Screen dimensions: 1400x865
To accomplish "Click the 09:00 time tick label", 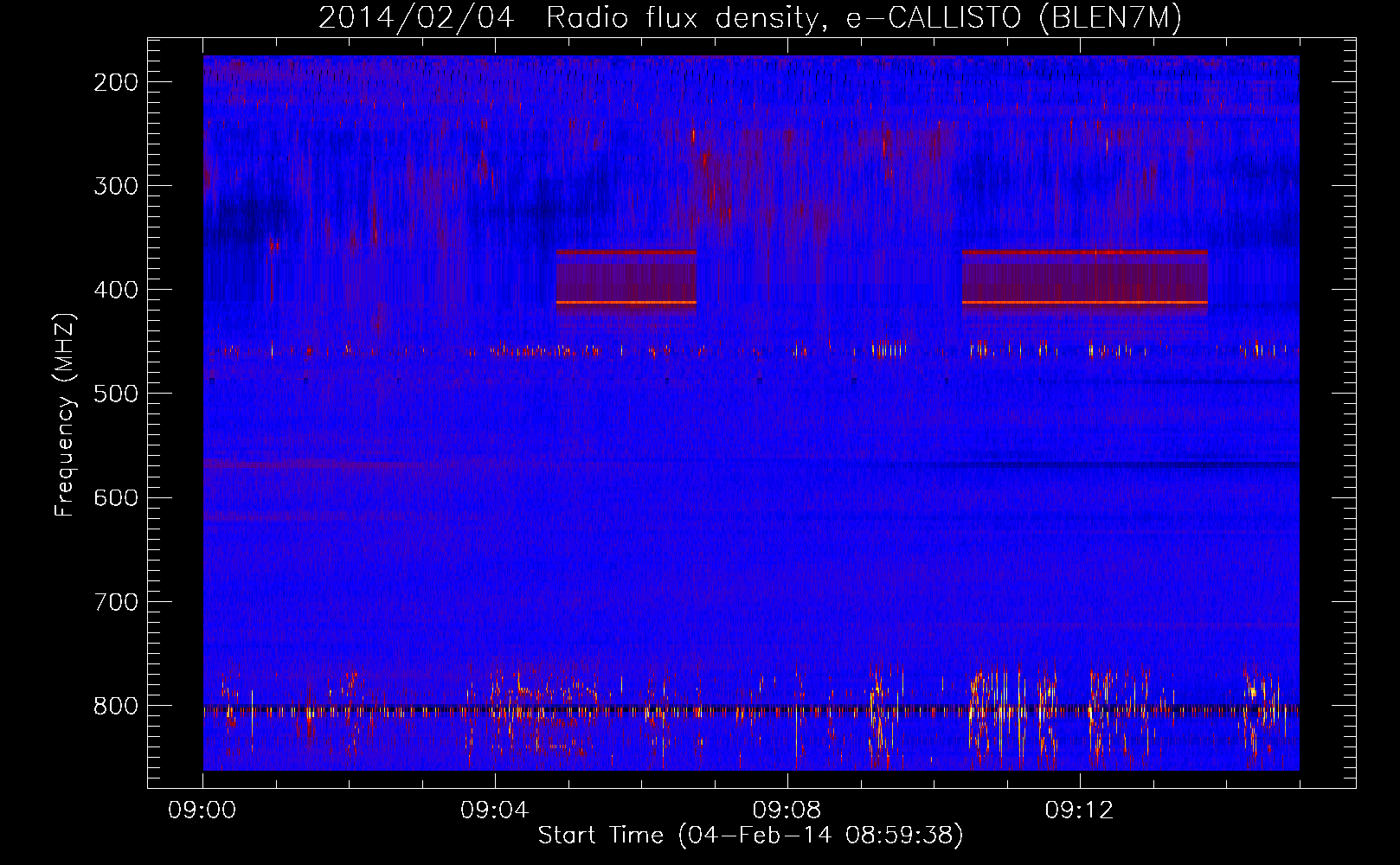I will [x=202, y=811].
